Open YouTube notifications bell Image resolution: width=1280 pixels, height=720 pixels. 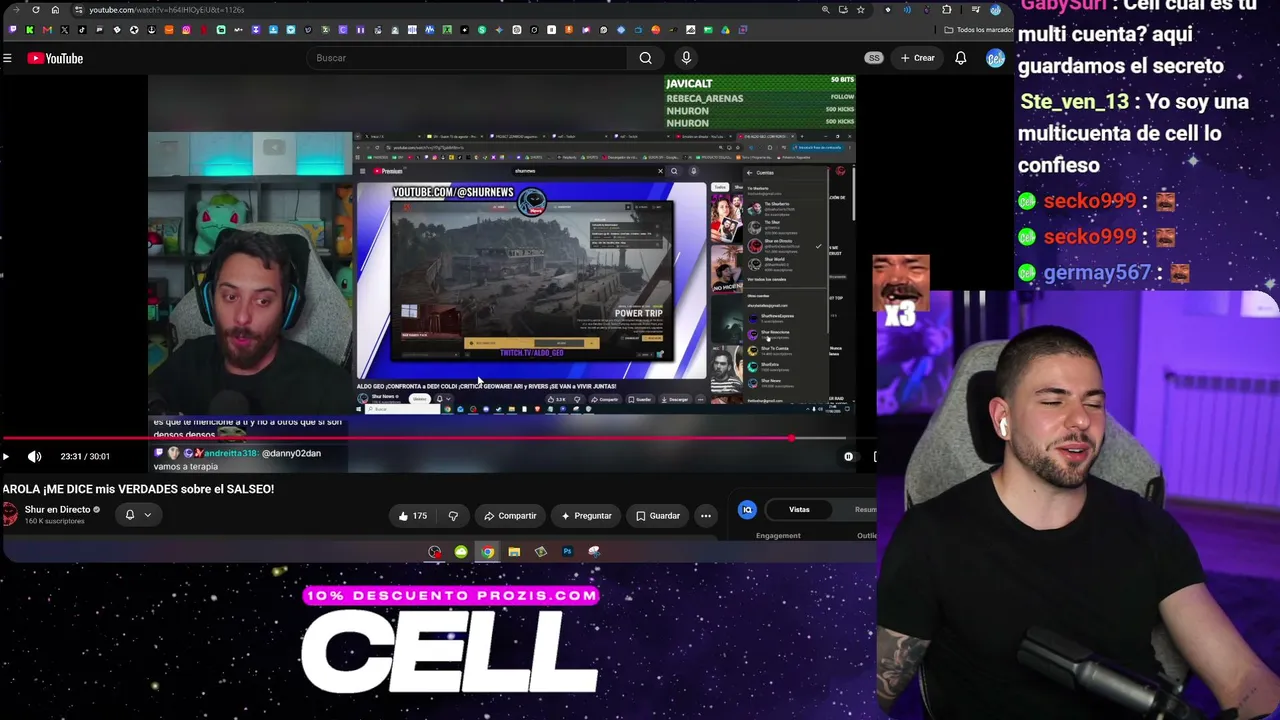tap(960, 58)
